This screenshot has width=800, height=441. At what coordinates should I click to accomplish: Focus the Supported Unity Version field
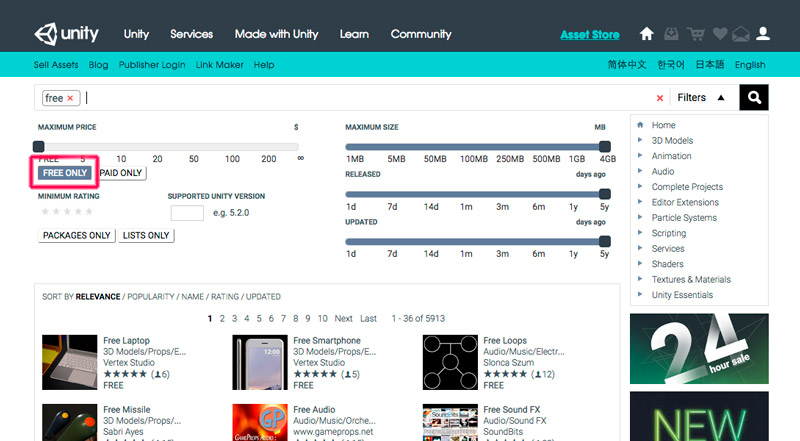[187, 213]
